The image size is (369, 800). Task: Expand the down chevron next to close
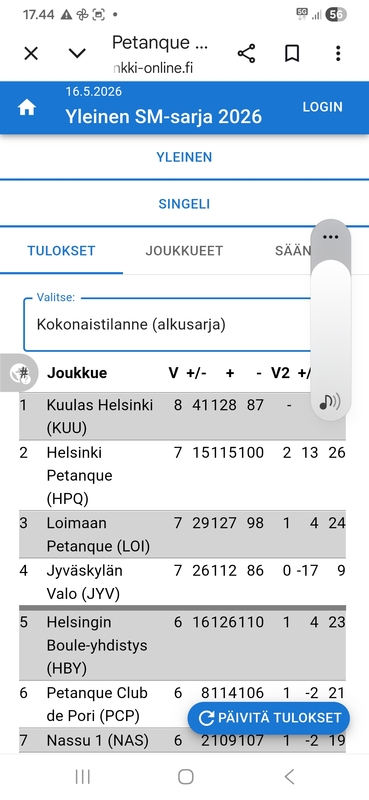77,53
